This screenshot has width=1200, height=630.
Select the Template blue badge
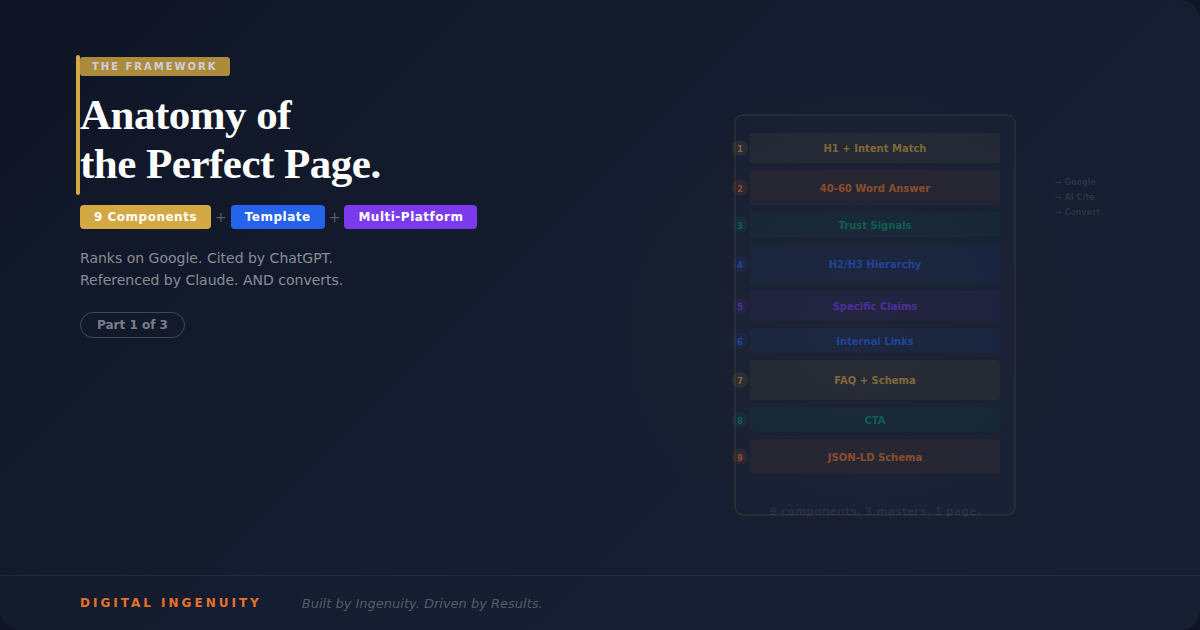tap(278, 216)
